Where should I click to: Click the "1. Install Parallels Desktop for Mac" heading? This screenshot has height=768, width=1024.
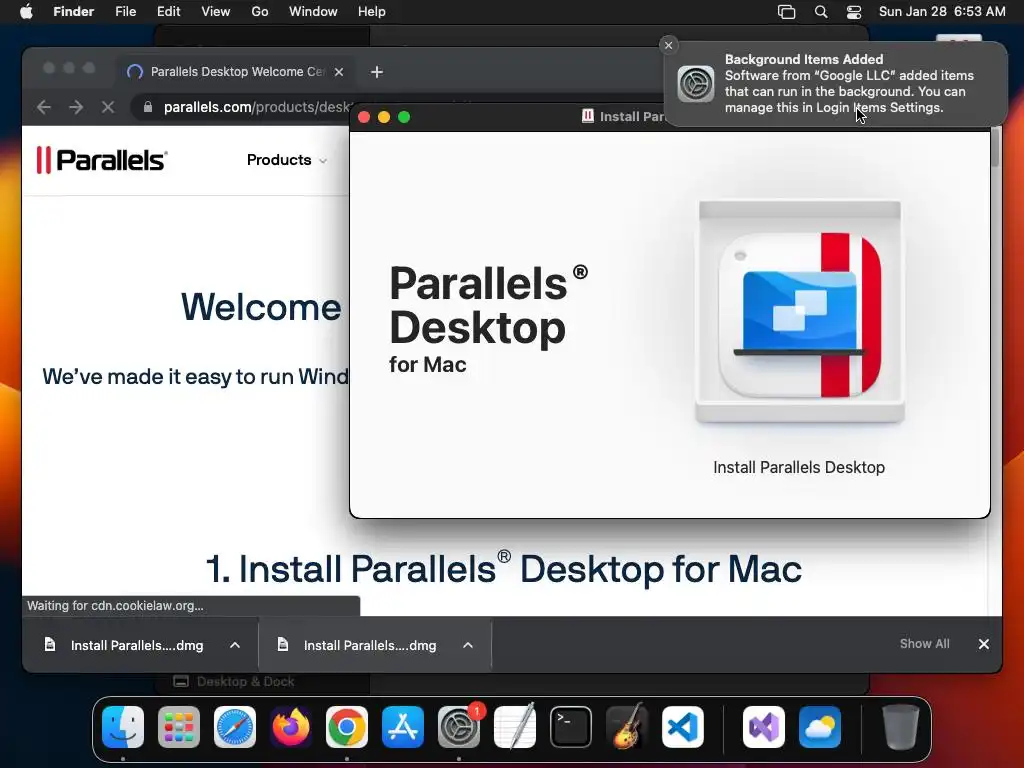pyautogui.click(x=504, y=568)
